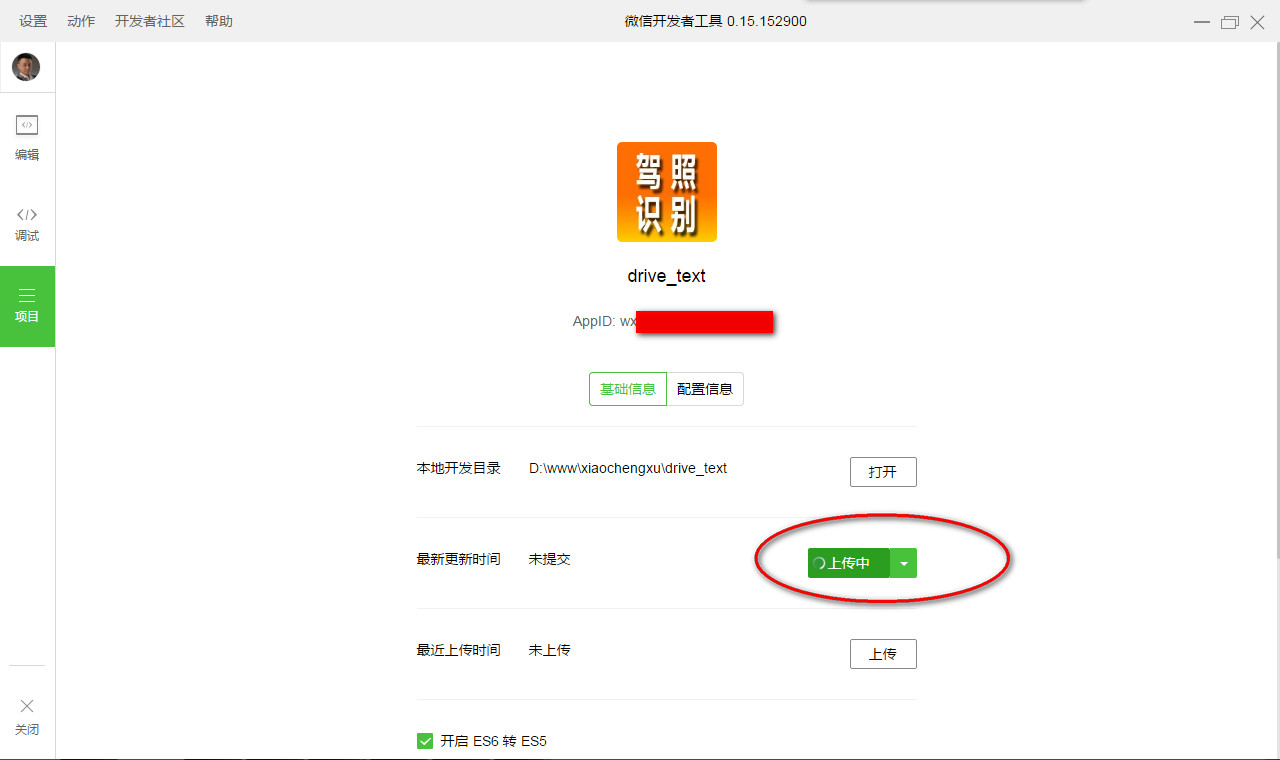Click the 驾照识别 app logo
The image size is (1280, 760).
click(x=667, y=192)
